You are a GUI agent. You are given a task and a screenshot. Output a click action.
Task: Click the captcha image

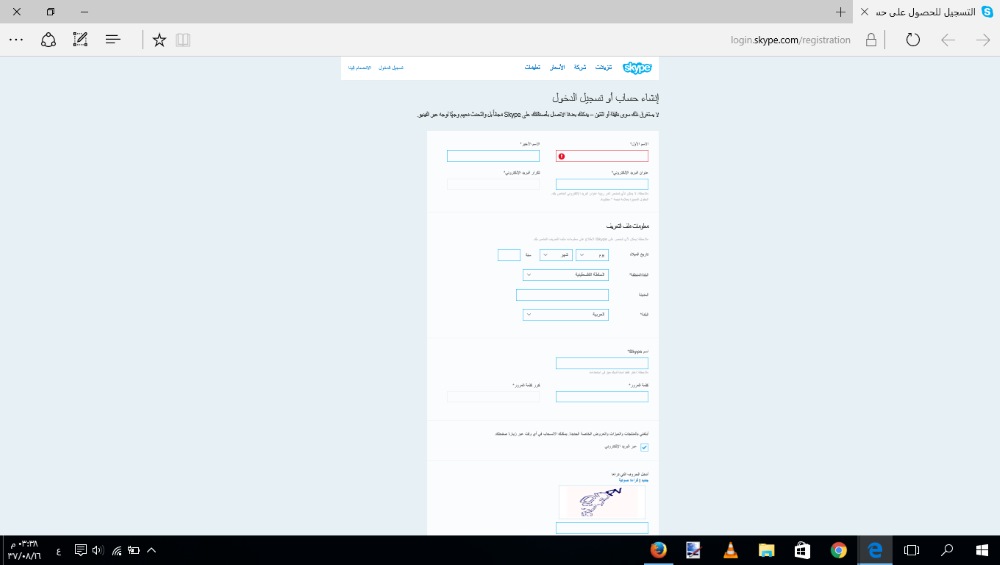click(x=602, y=502)
